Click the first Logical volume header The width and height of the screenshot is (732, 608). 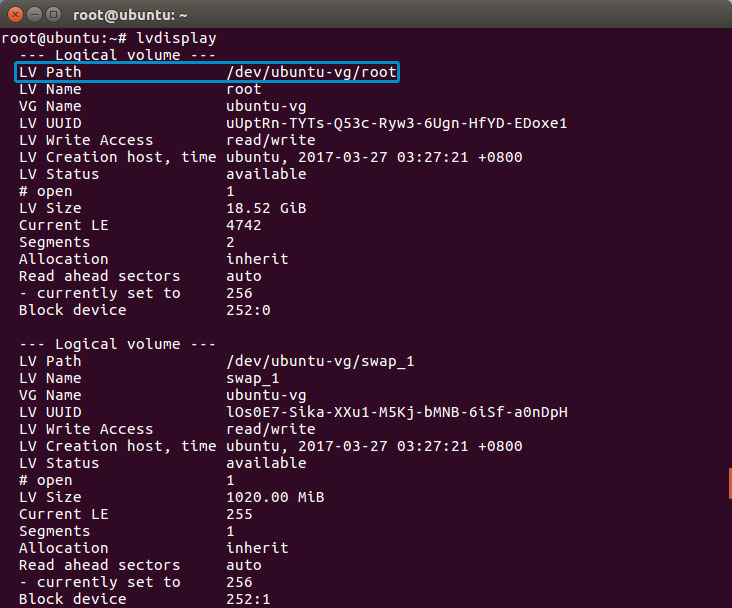click(117, 55)
